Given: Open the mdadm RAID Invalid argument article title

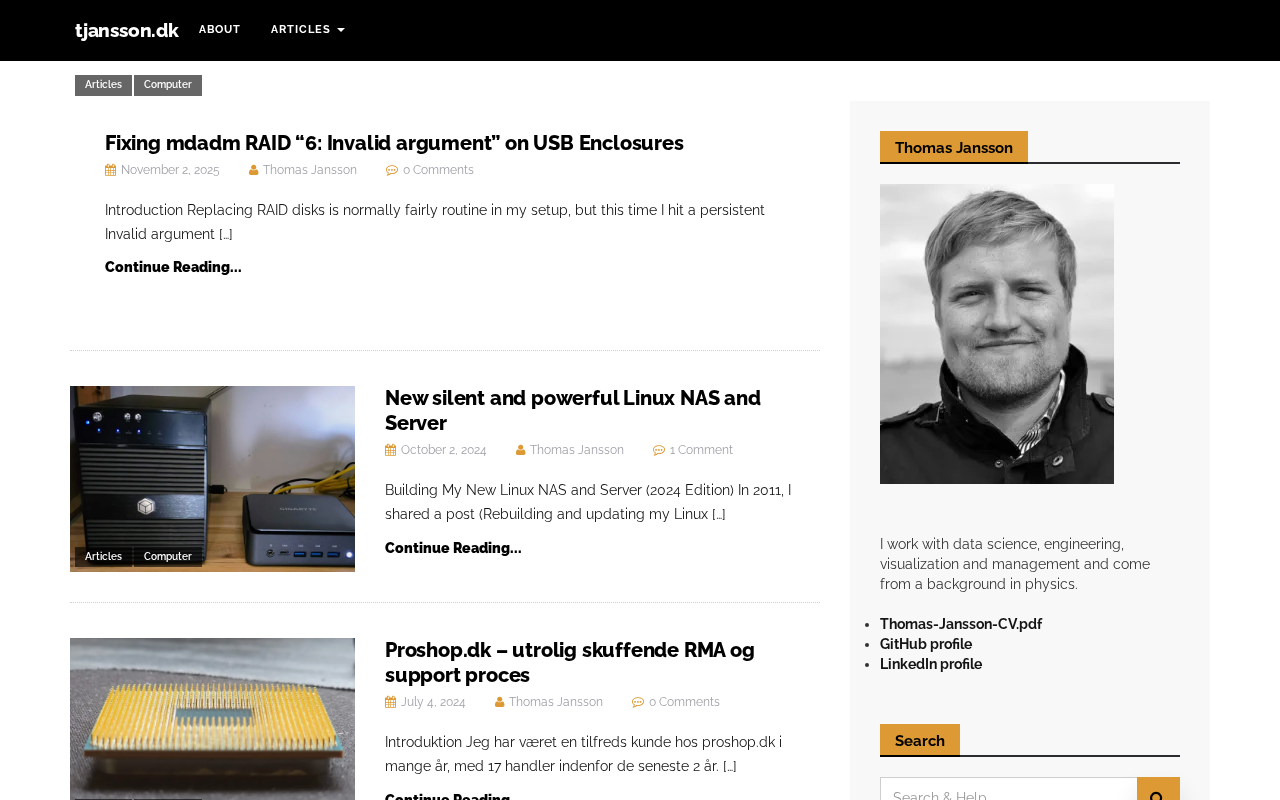Looking at the screenshot, I should 394,143.
